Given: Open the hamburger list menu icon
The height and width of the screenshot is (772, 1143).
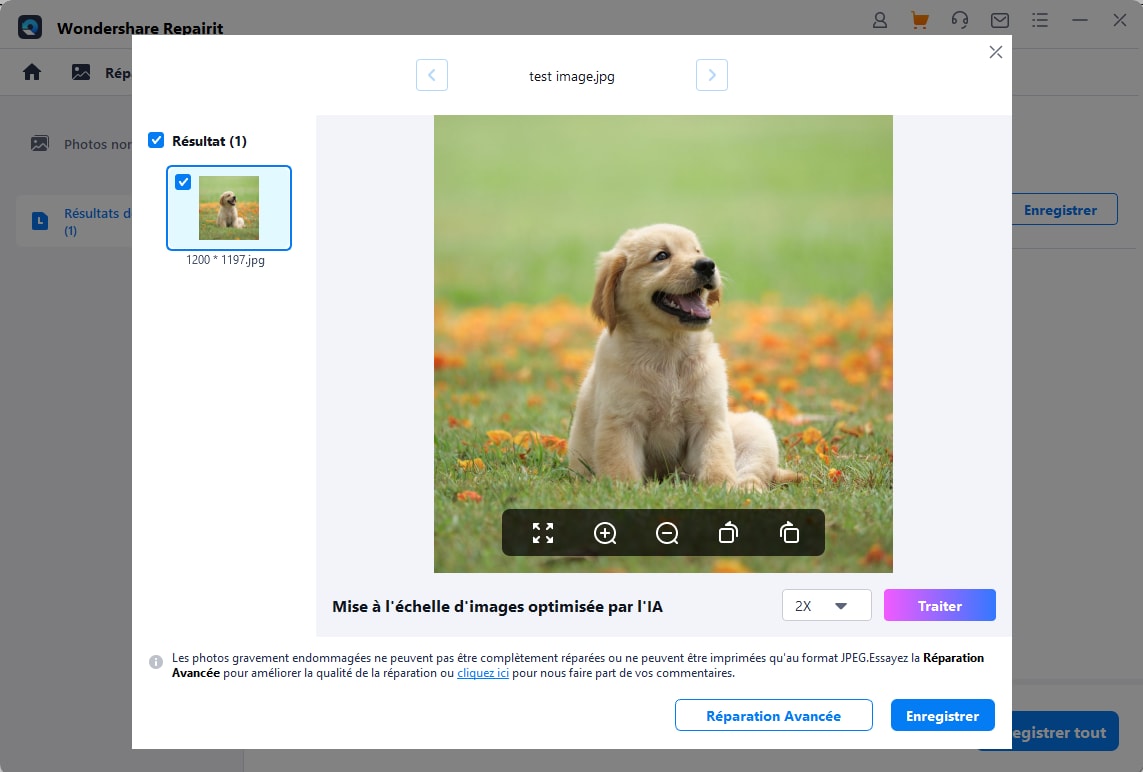Looking at the screenshot, I should (1040, 20).
